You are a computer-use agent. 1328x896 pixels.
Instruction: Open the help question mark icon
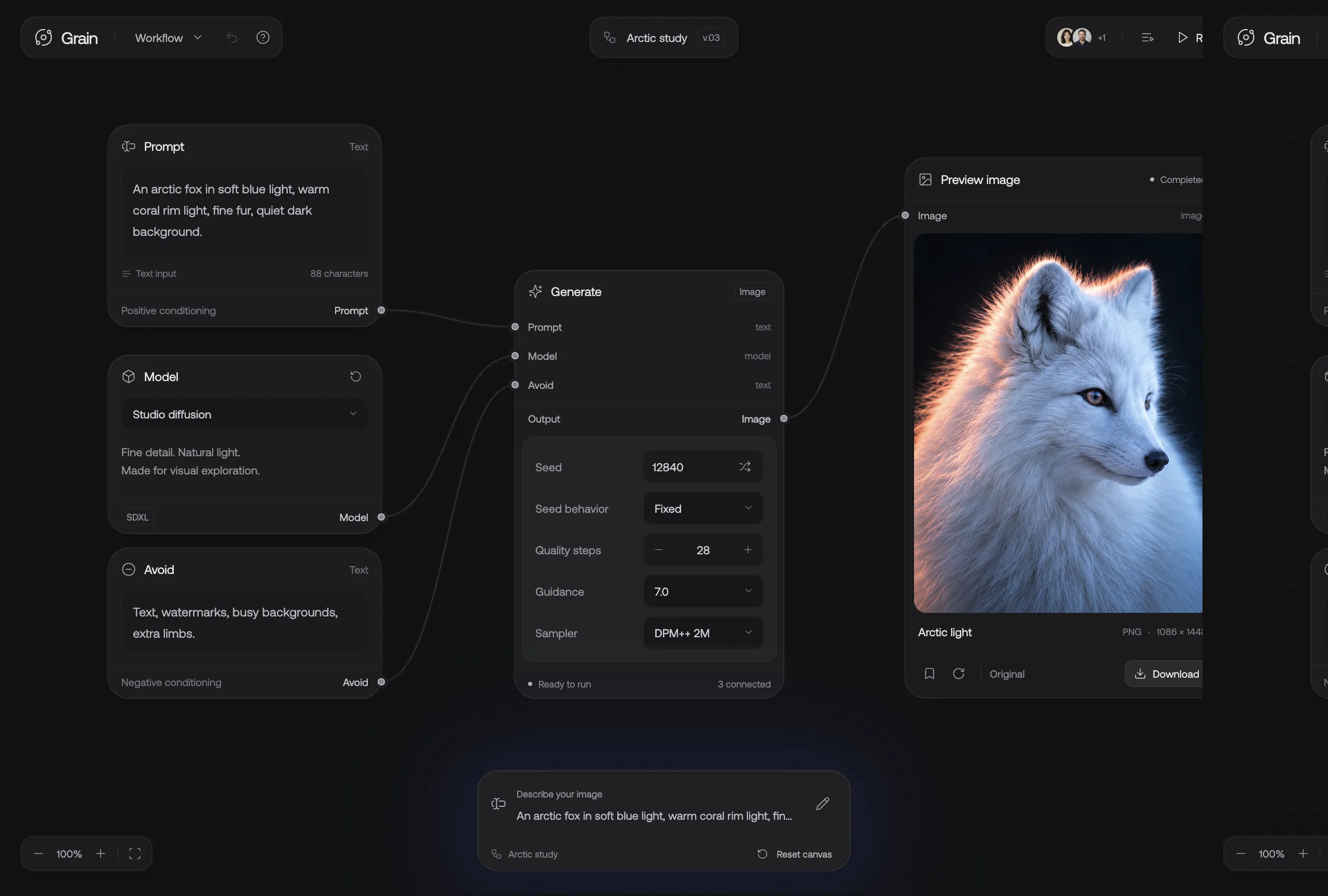click(x=263, y=38)
